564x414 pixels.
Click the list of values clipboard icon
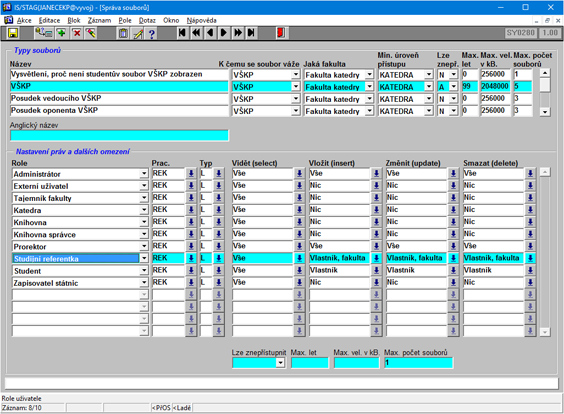(123, 33)
